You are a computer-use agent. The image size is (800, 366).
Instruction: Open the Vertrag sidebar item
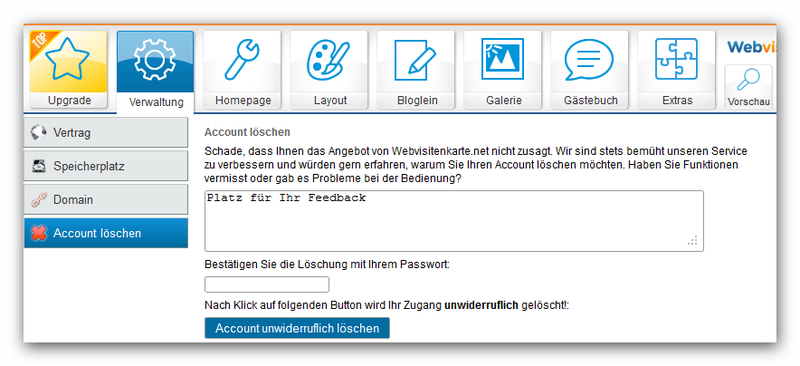pyautogui.click(x=106, y=133)
